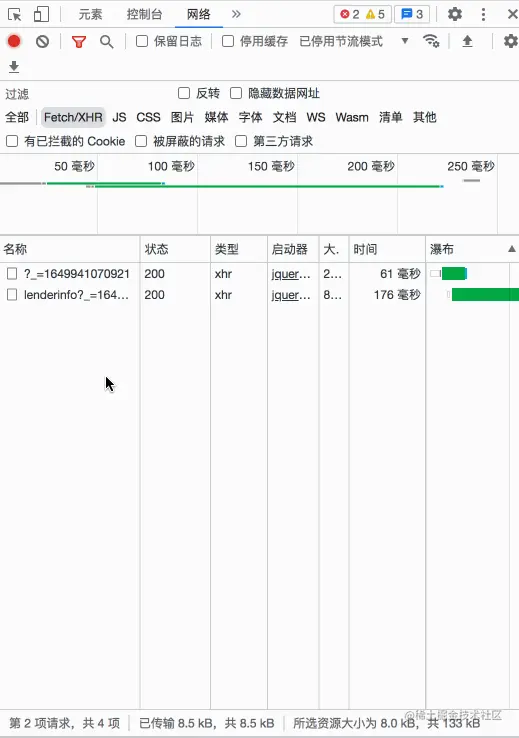The height and width of the screenshot is (738, 519).
Task: Select the ?_=1649941070921 request name
Action: (x=77, y=274)
